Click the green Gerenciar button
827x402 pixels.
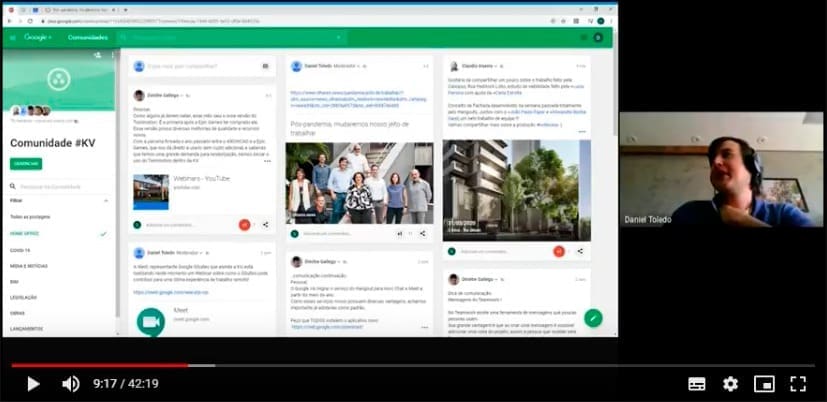26,164
